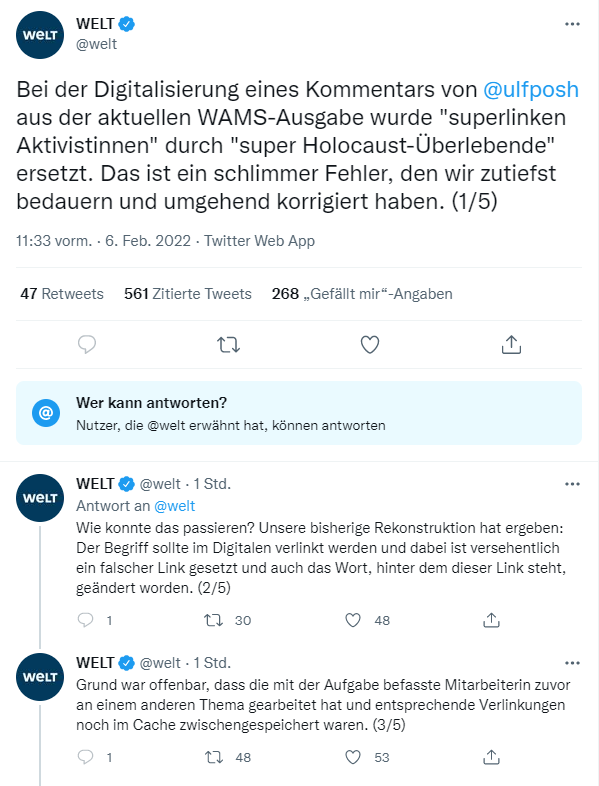Open three-dot menu on (3/5) tweet
This screenshot has height=786, width=599.
click(x=572, y=663)
